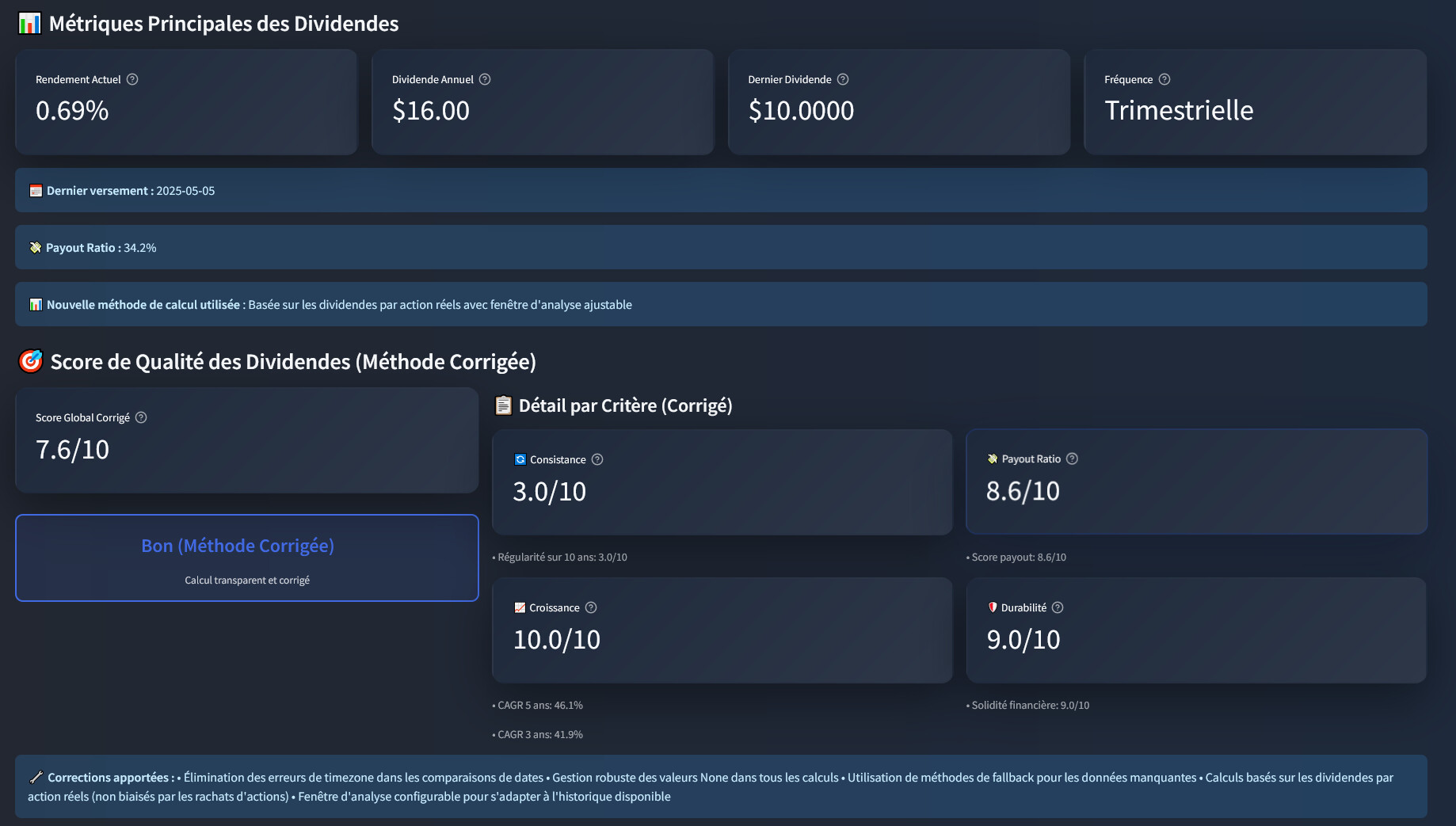Image resolution: width=1456 pixels, height=826 pixels.
Task: Click the Corrections apportées notice
Action: tap(721, 786)
